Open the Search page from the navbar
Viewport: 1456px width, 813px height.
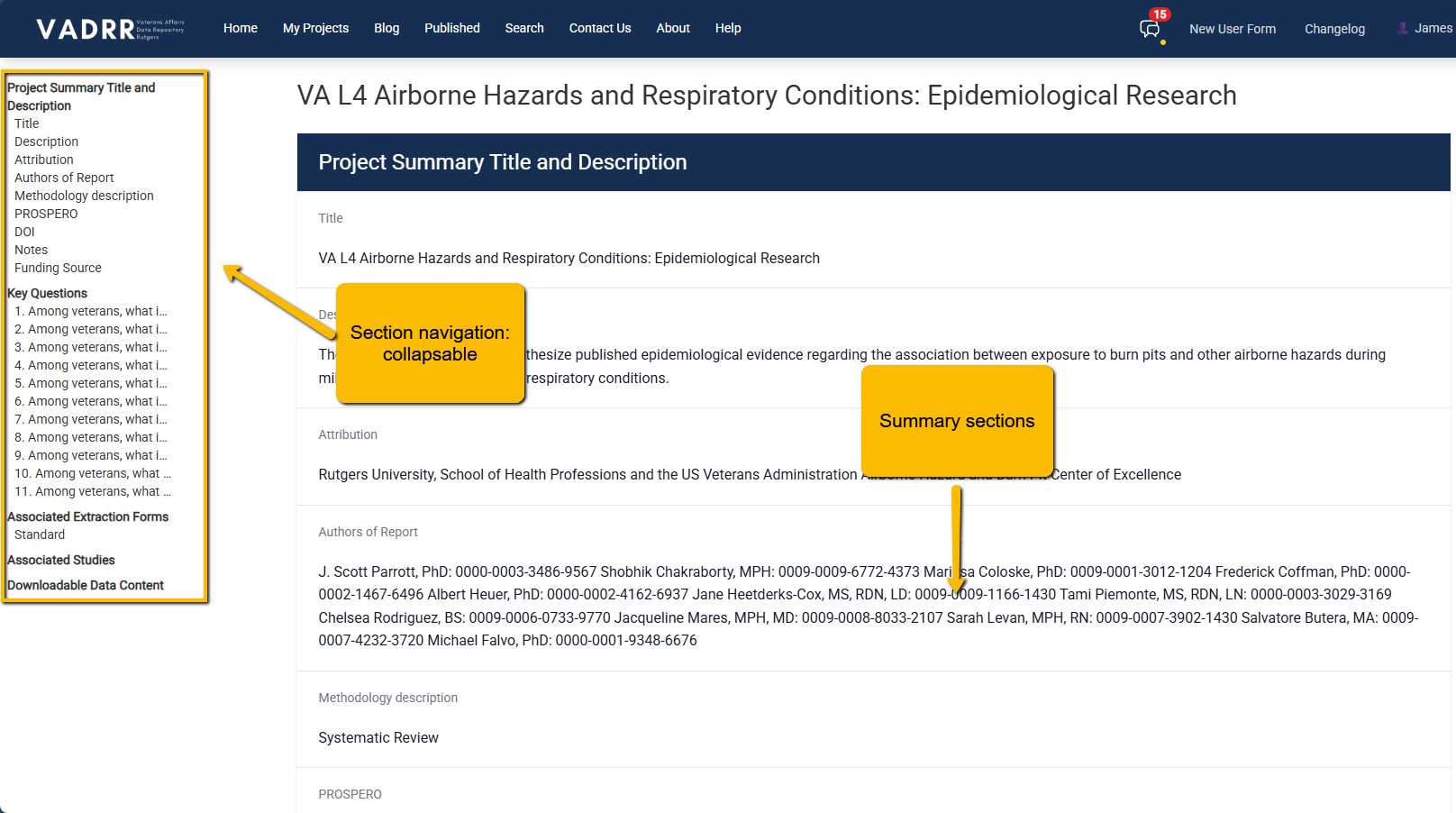[524, 28]
